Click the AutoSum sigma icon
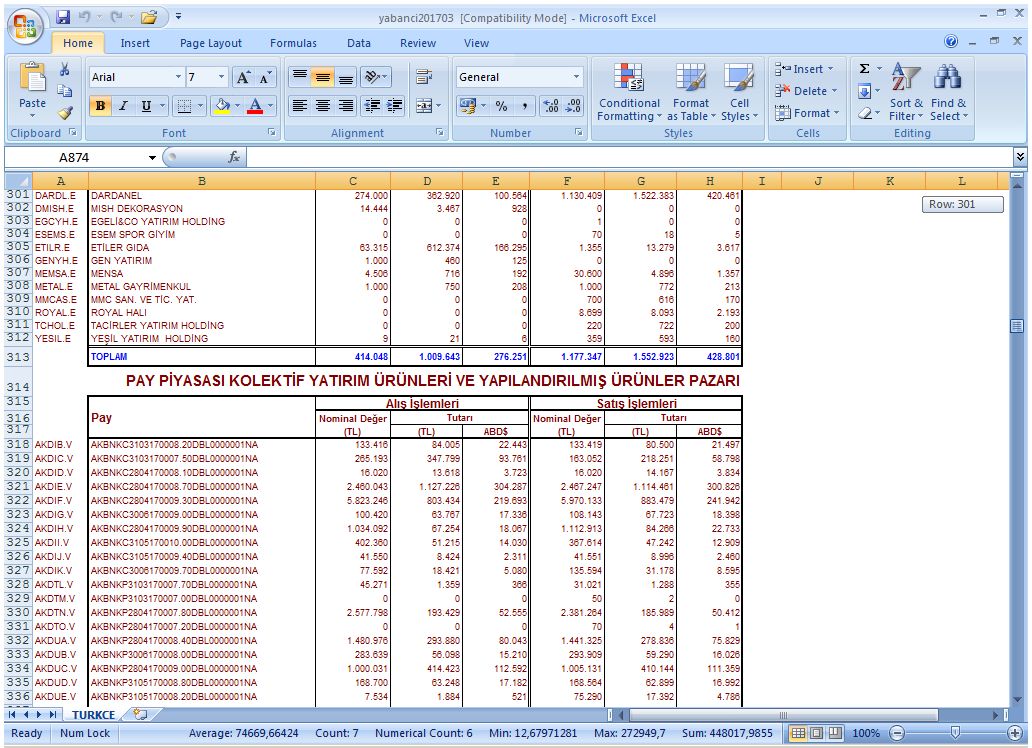Image resolution: width=1032 pixels, height=748 pixels. [x=865, y=68]
